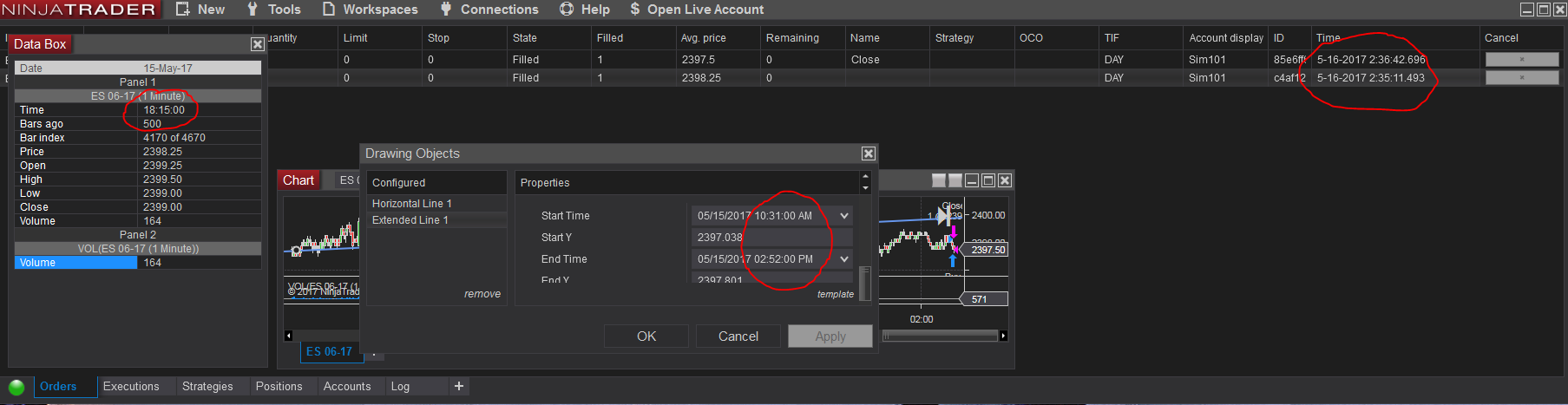Image resolution: width=1568 pixels, height=405 pixels.
Task: Open the Start Time dropdown
Action: coord(844,216)
